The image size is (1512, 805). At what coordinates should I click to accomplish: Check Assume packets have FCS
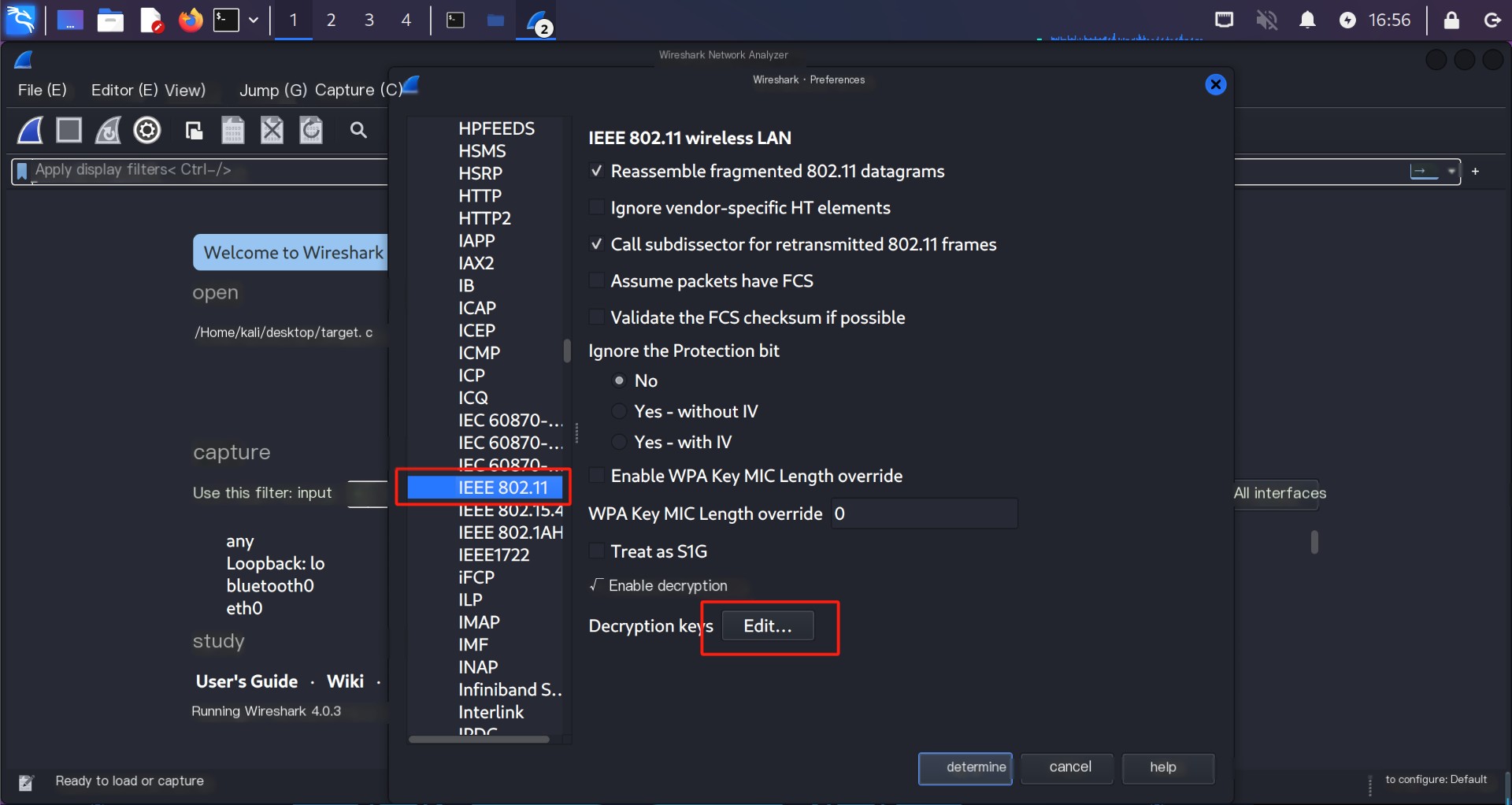pyautogui.click(x=597, y=280)
